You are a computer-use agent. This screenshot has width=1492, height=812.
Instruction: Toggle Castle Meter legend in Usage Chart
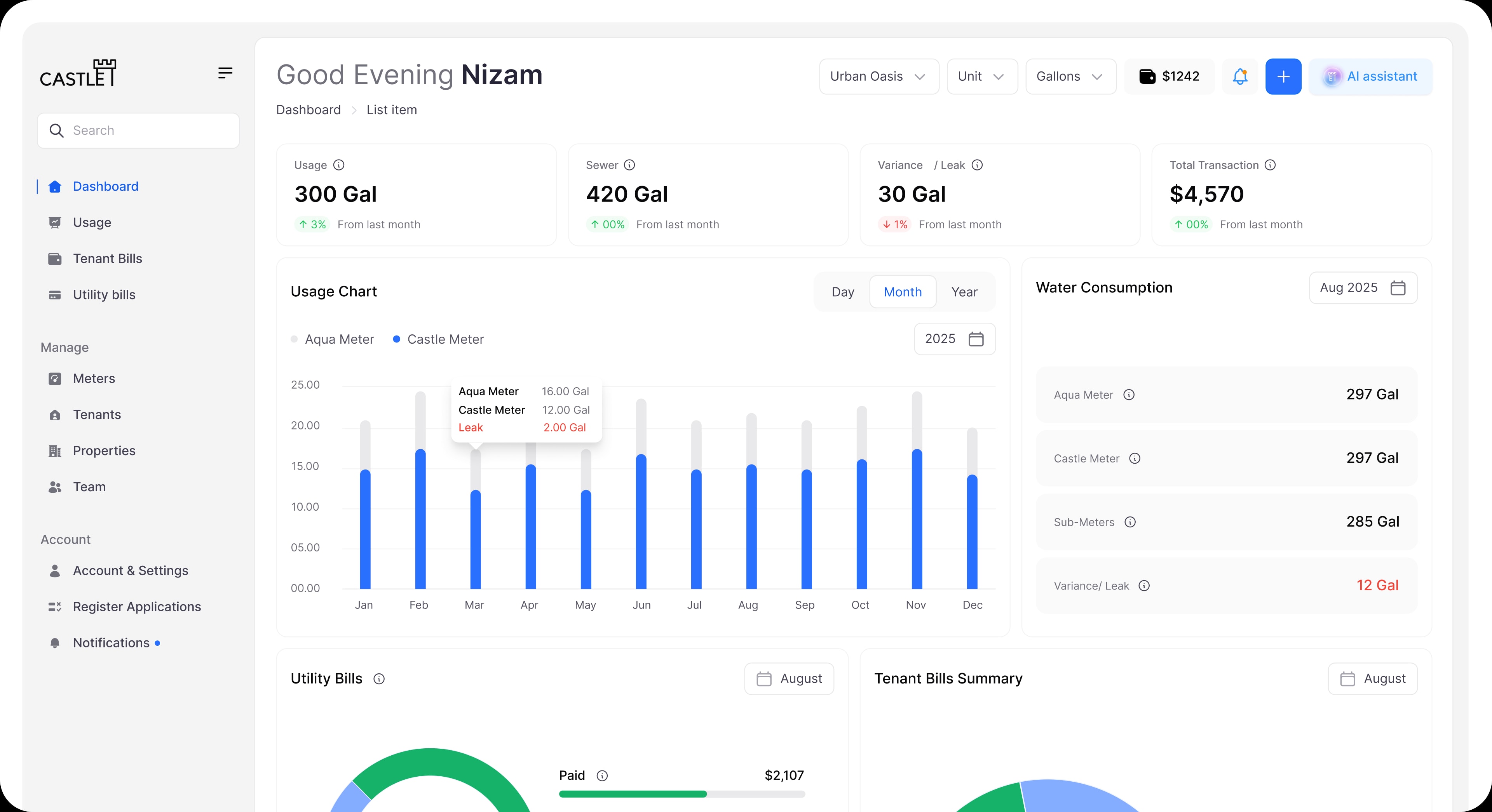coord(438,339)
